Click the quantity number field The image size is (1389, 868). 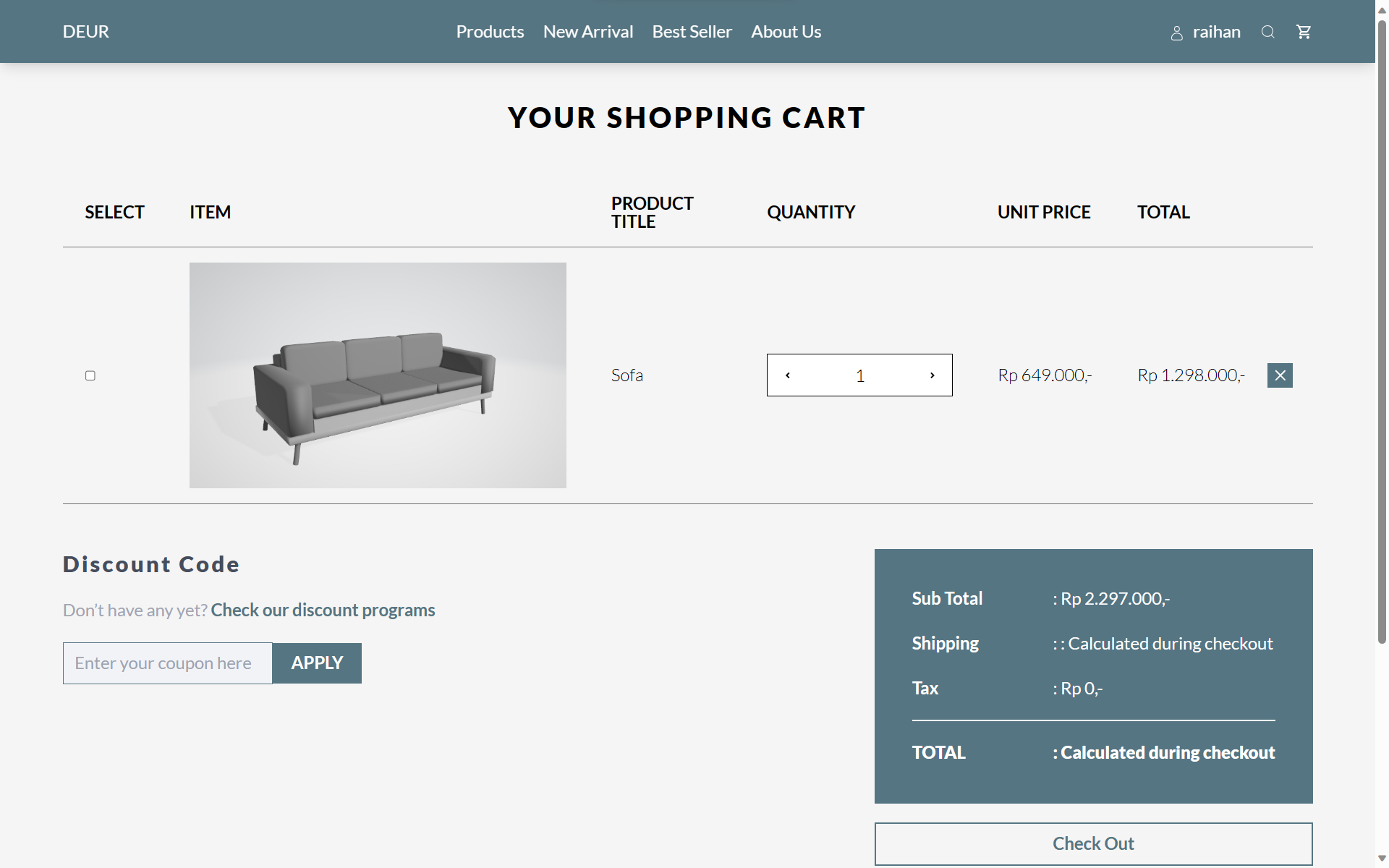859,375
